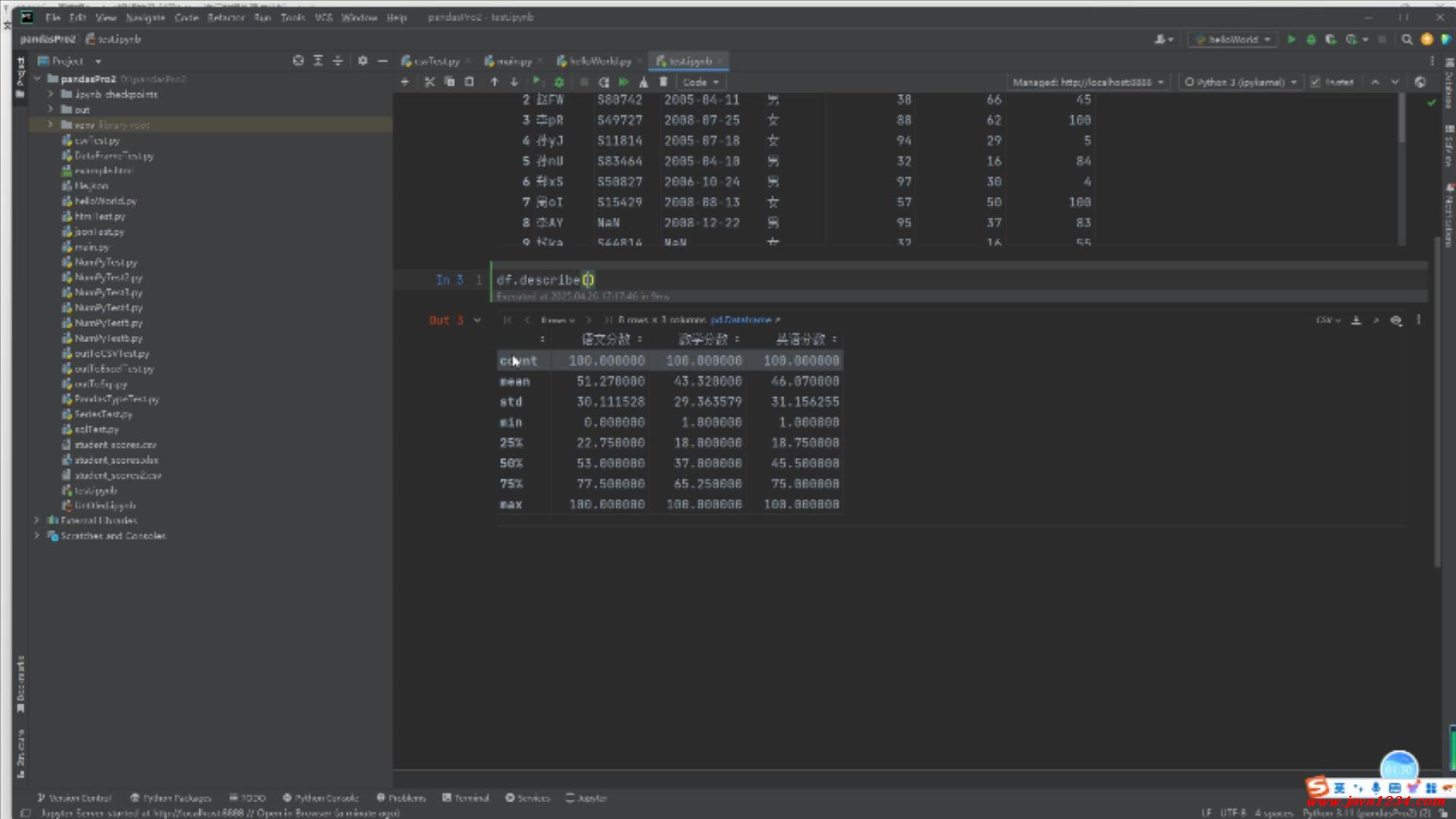Switch to the main.py editor tab
Viewport: 1456px width, 819px height.
point(513,61)
